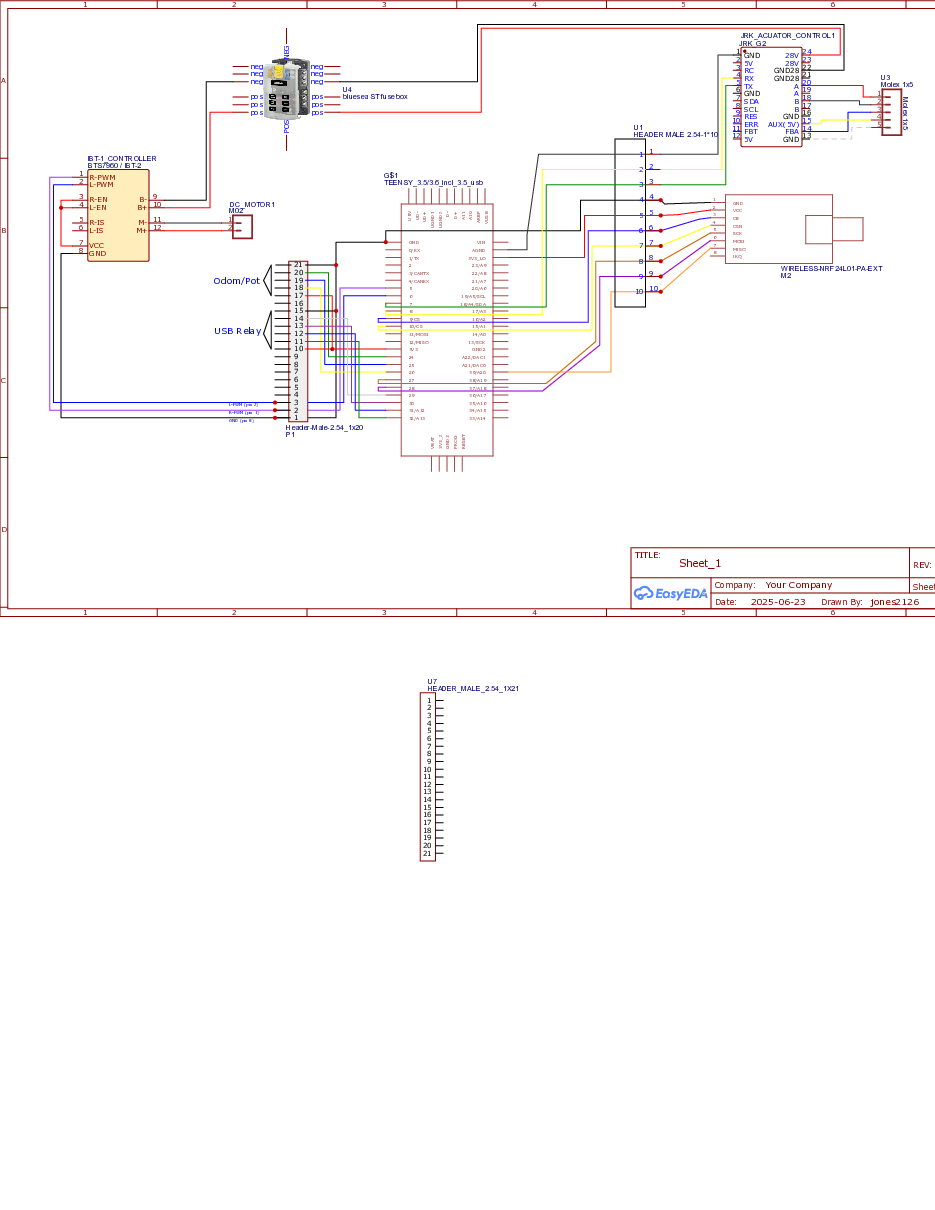The width and height of the screenshot is (935, 1210).
Task: Click the Your Company field
Action: pos(798,585)
